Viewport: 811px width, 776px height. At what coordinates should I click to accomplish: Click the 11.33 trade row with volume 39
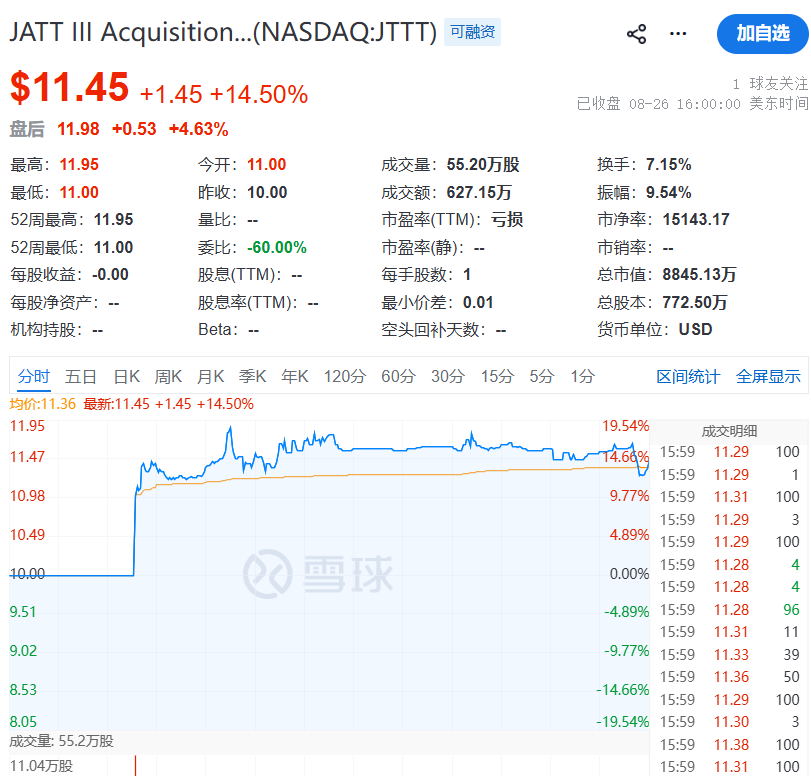click(x=730, y=654)
